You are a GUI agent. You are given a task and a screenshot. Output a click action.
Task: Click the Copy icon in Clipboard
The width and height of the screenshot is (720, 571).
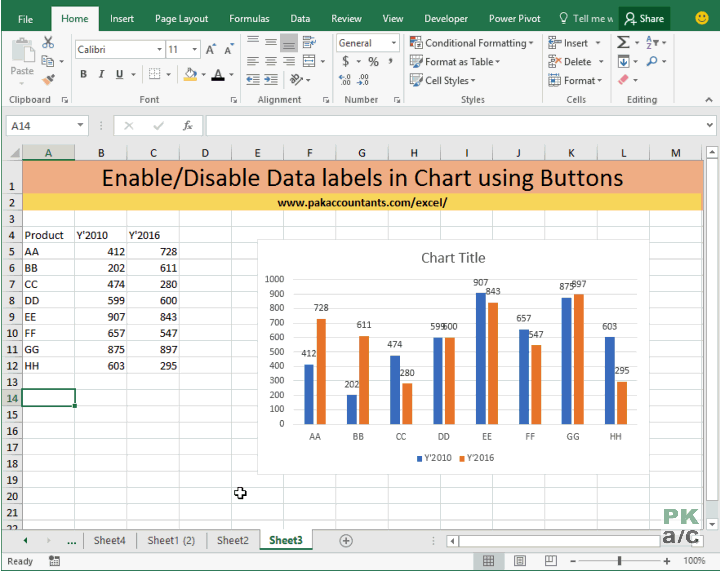[47, 61]
